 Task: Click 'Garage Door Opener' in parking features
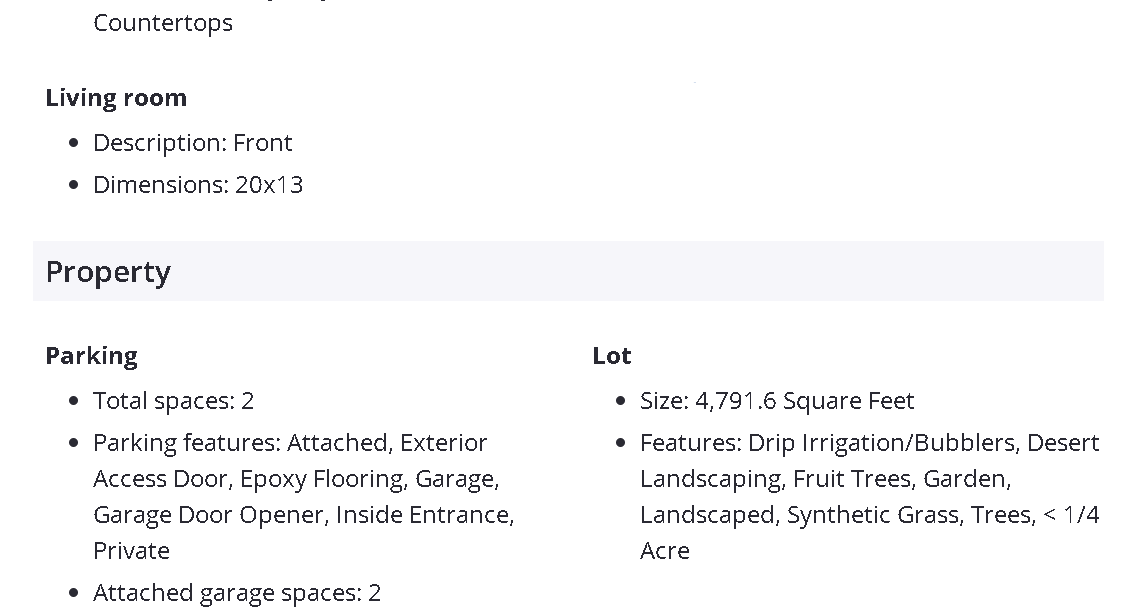tap(210, 515)
